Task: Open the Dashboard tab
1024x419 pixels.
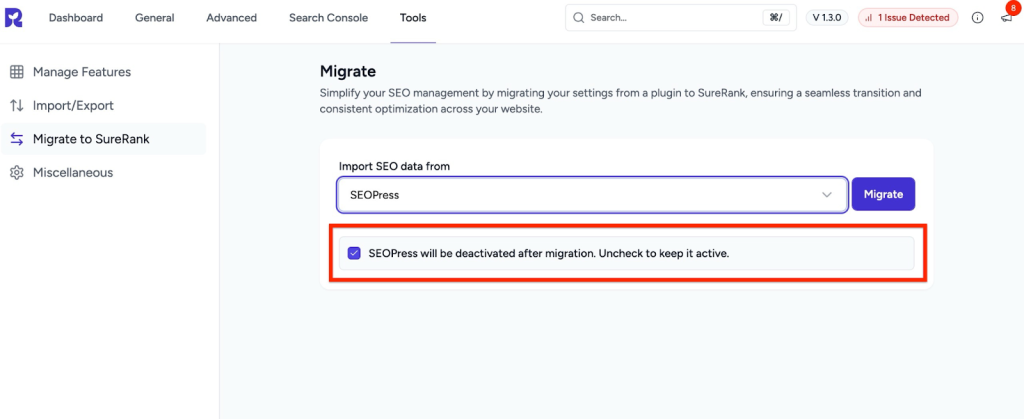Action: click(x=76, y=18)
